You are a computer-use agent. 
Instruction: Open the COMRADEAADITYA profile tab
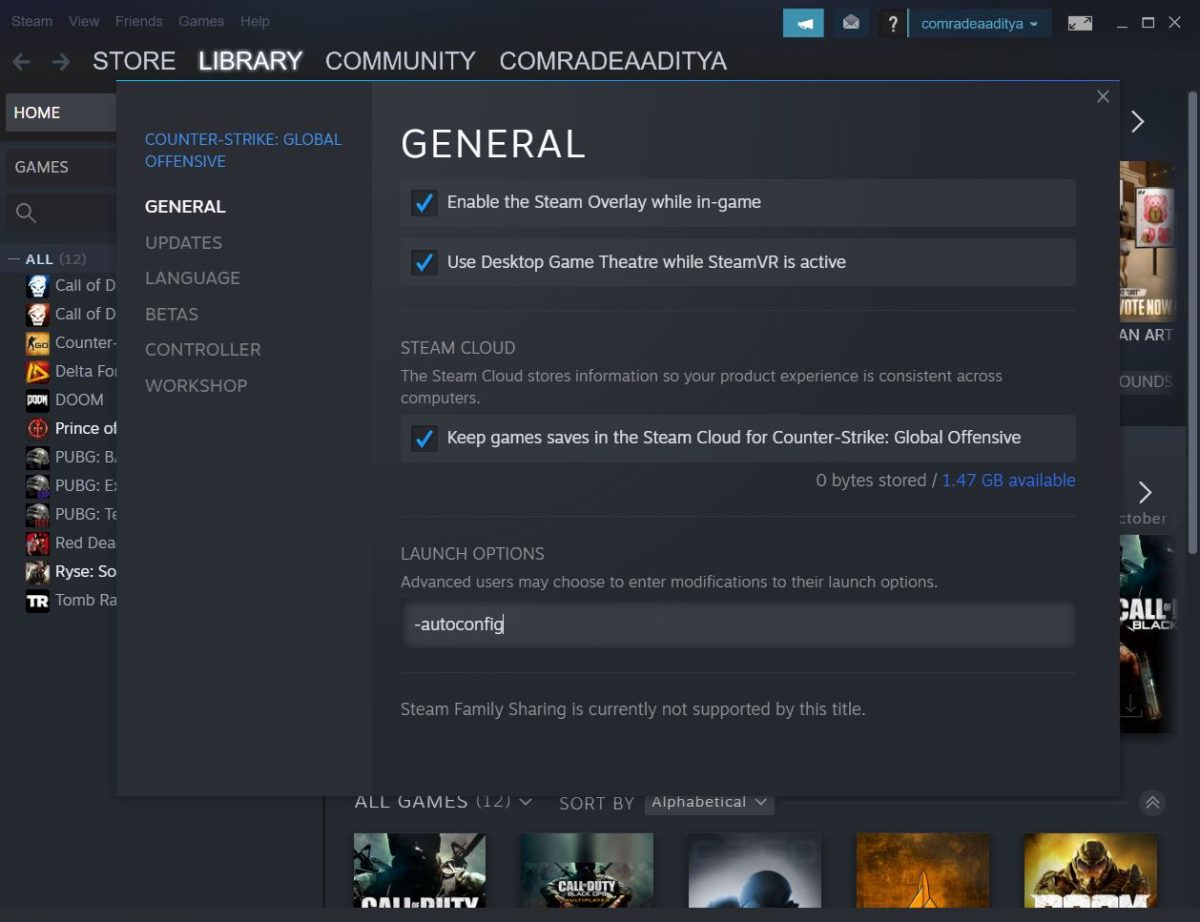pyautogui.click(x=613, y=61)
